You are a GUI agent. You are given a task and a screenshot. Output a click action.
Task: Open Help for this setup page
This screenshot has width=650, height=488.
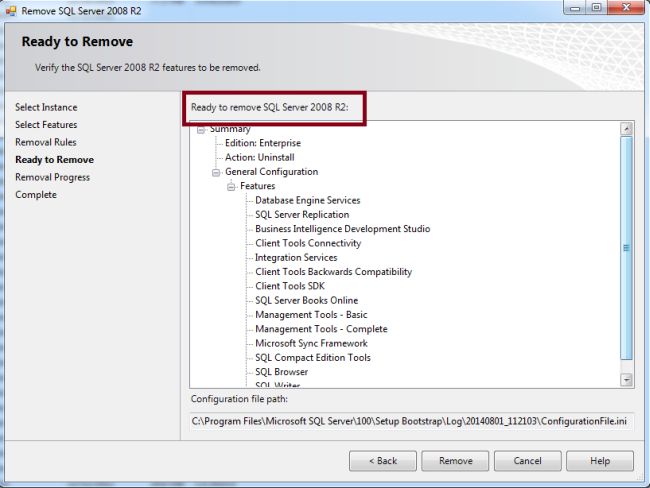[x=599, y=461]
